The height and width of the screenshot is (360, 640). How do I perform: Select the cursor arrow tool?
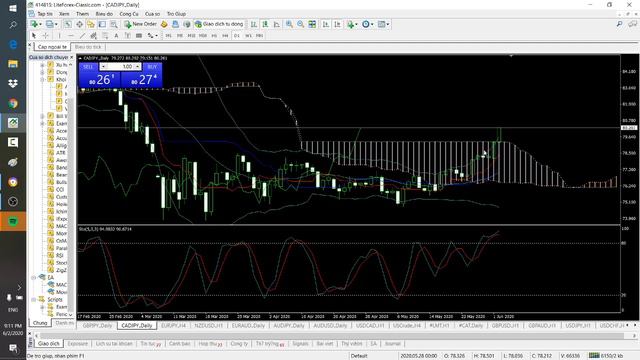34,36
